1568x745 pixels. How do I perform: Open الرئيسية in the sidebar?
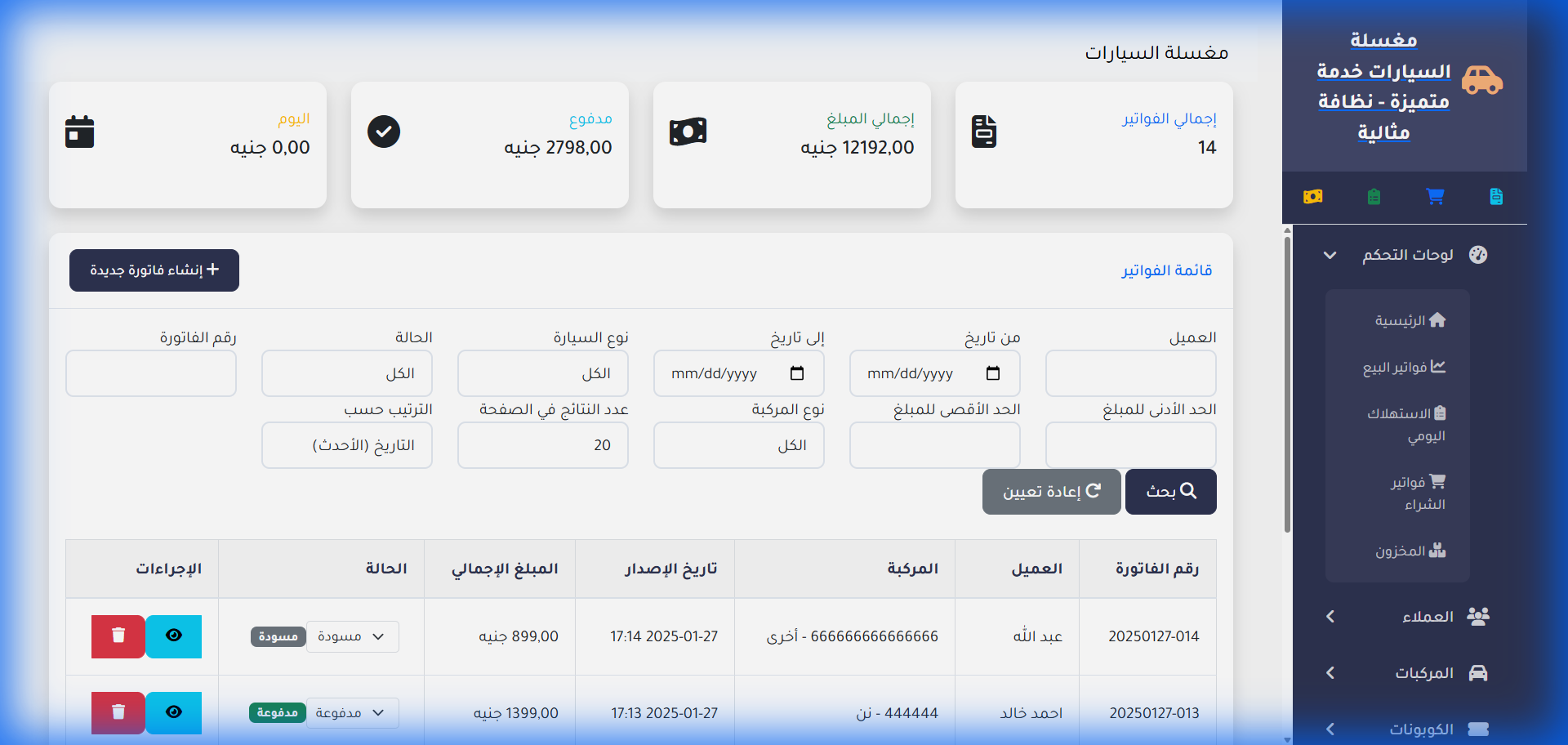[1410, 320]
